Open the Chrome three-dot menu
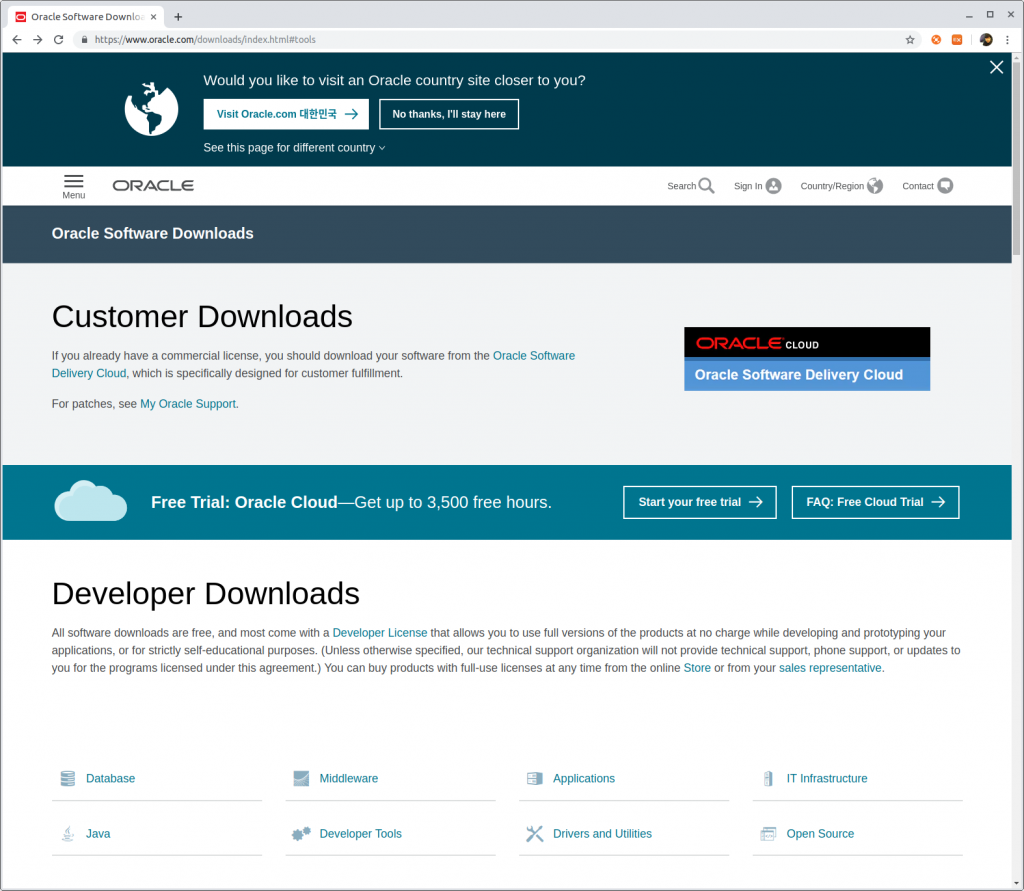The height and width of the screenshot is (891, 1024). (x=1008, y=40)
